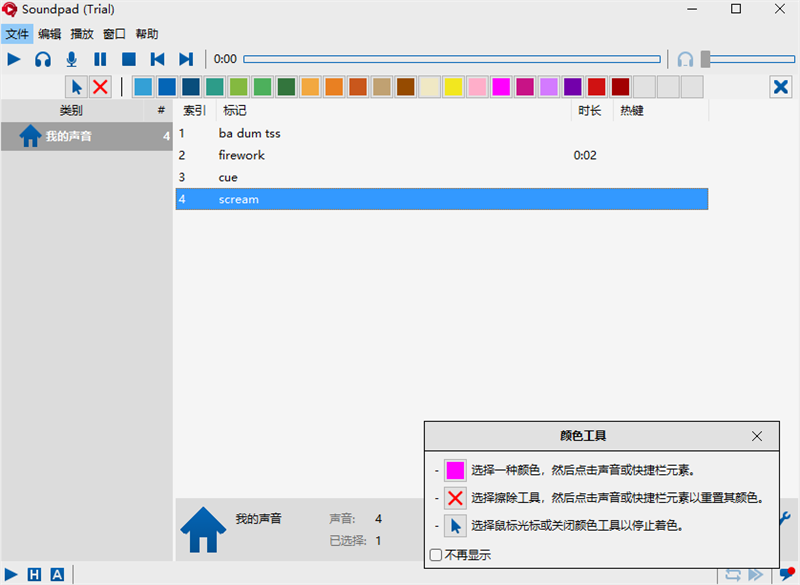Play the selected sound from top toolbar
Screen dimensions: 800x585
[14, 59]
